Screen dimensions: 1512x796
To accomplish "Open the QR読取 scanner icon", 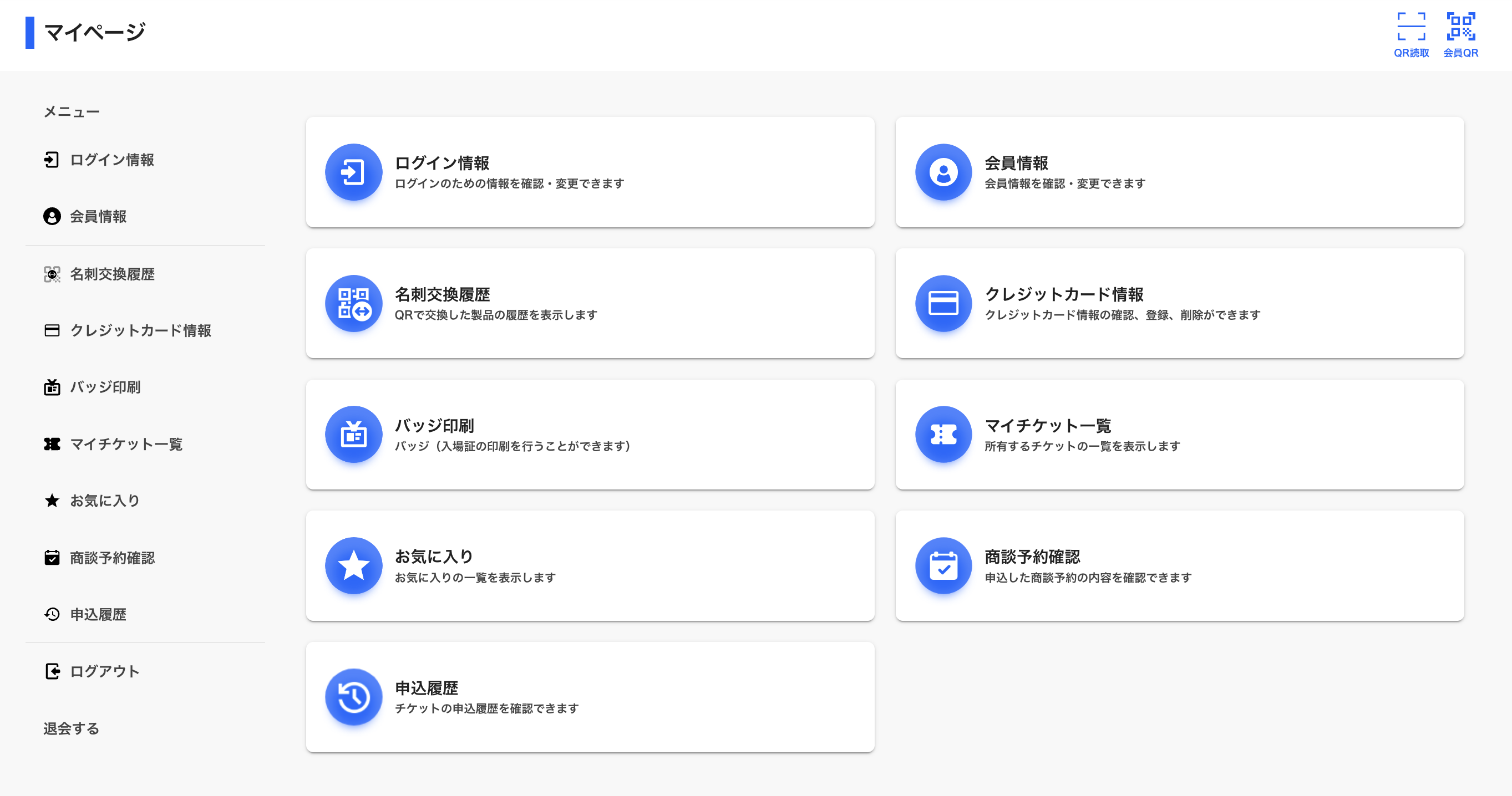I will (1411, 27).
